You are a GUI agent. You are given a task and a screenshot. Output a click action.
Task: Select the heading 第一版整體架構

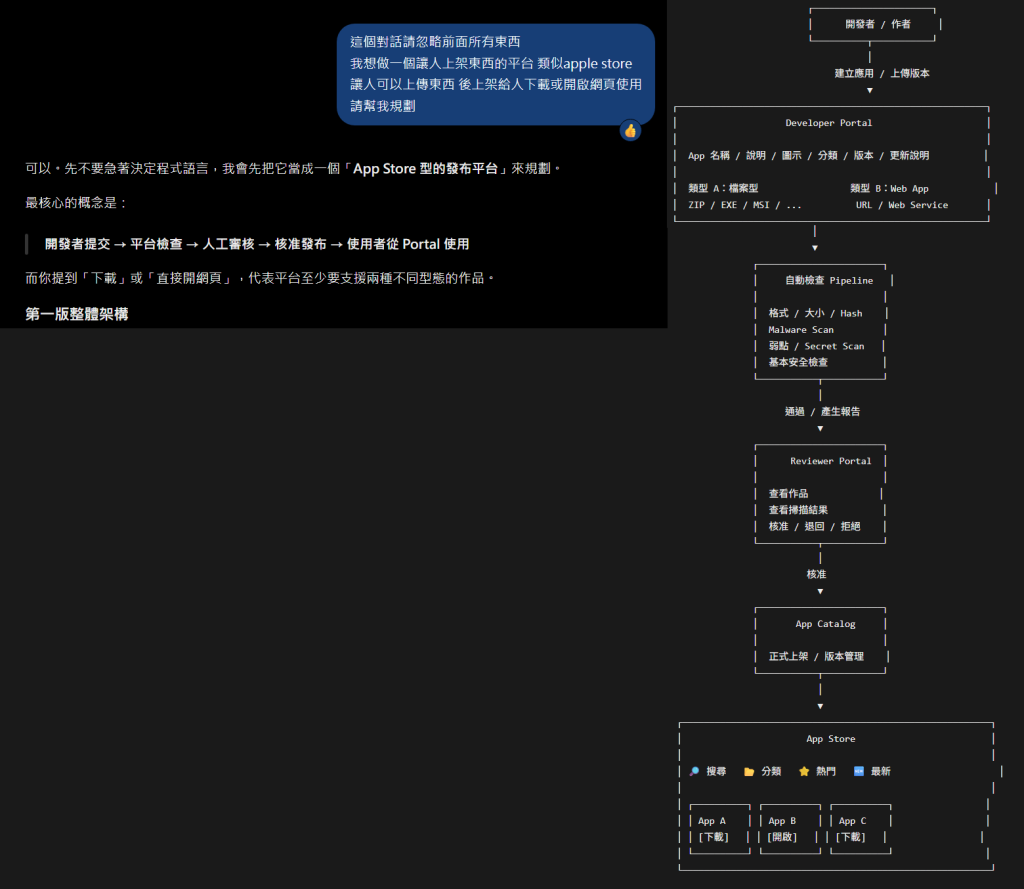point(77,314)
